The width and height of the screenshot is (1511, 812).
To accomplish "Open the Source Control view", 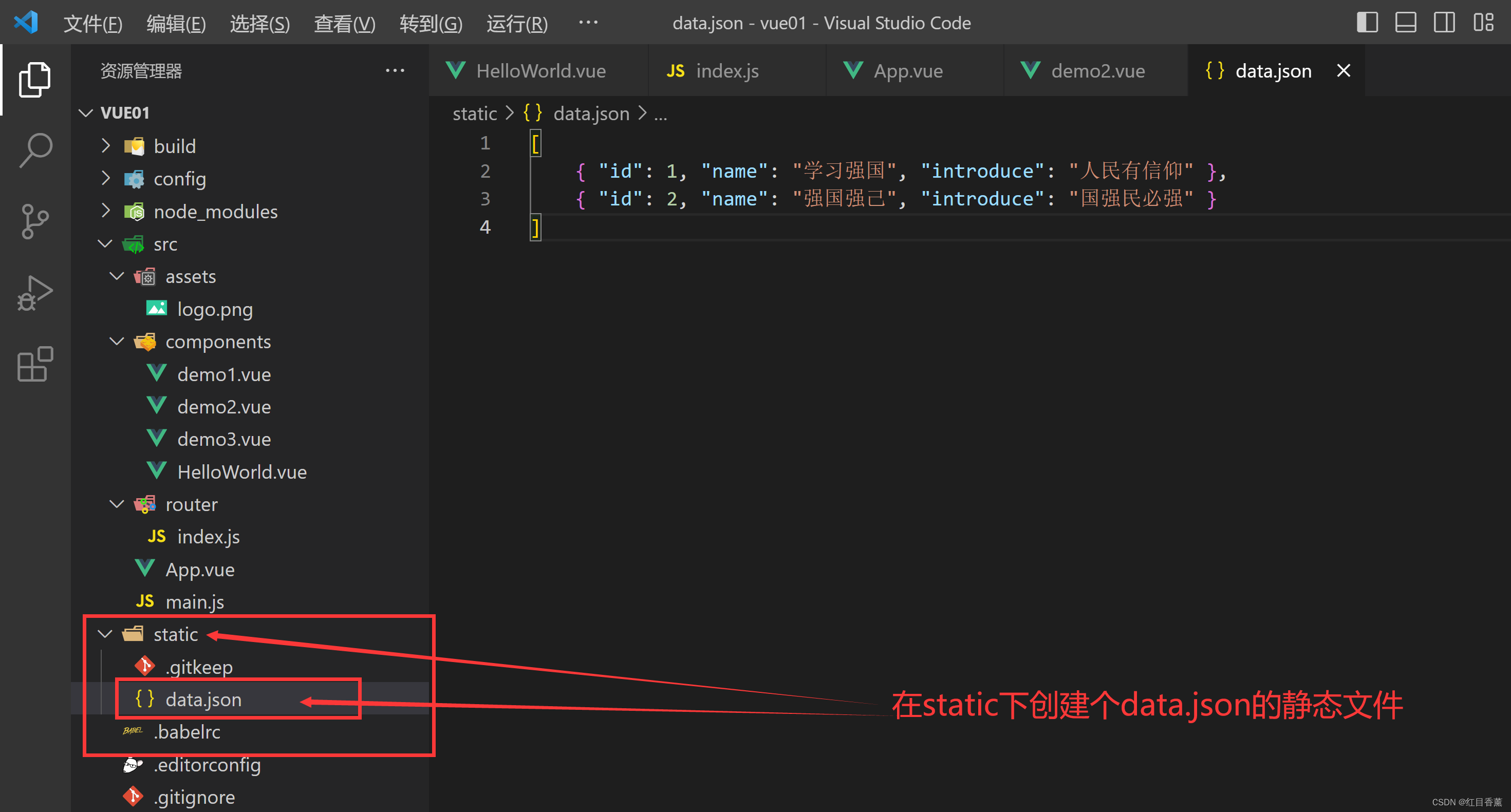I will pos(34,221).
